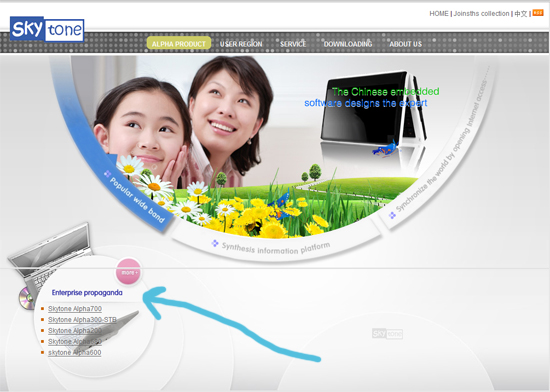Viewport: 550px width, 392px height.
Task: Open the ABOUT US menu
Action: tap(405, 44)
